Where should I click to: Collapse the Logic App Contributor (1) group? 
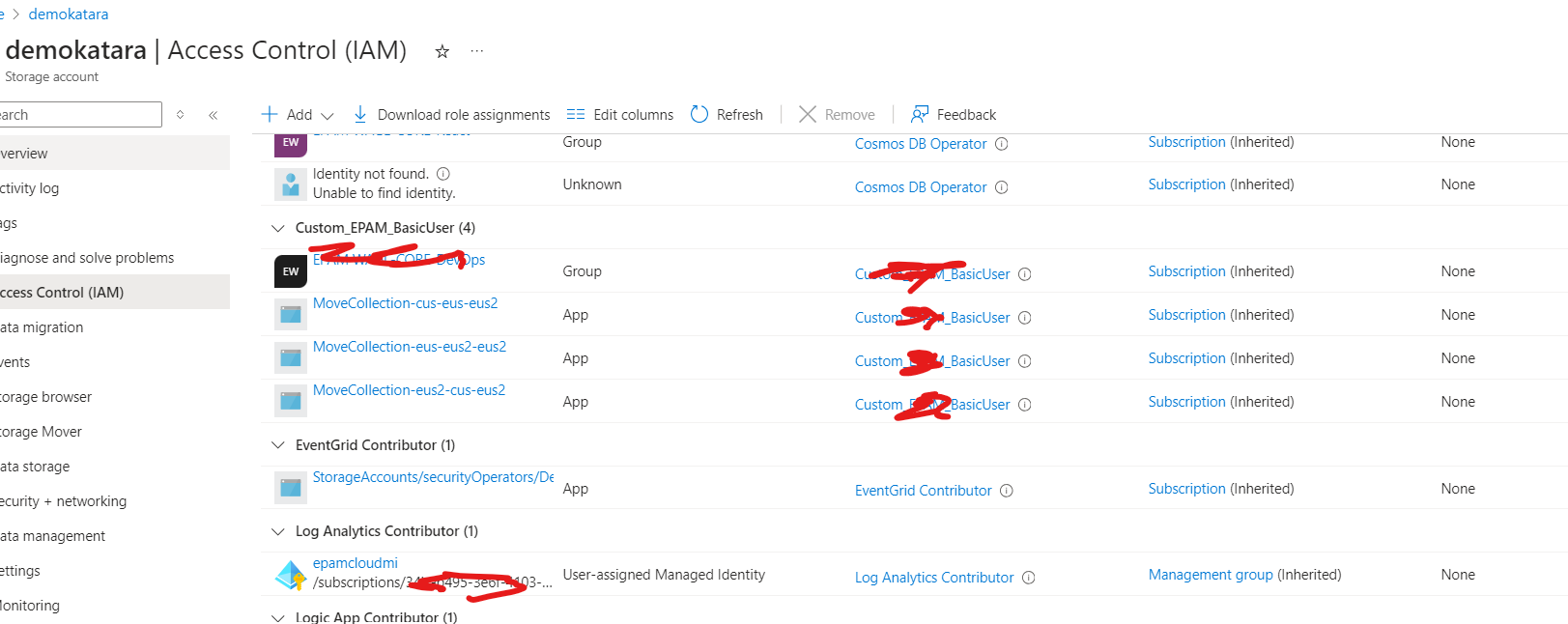278,617
